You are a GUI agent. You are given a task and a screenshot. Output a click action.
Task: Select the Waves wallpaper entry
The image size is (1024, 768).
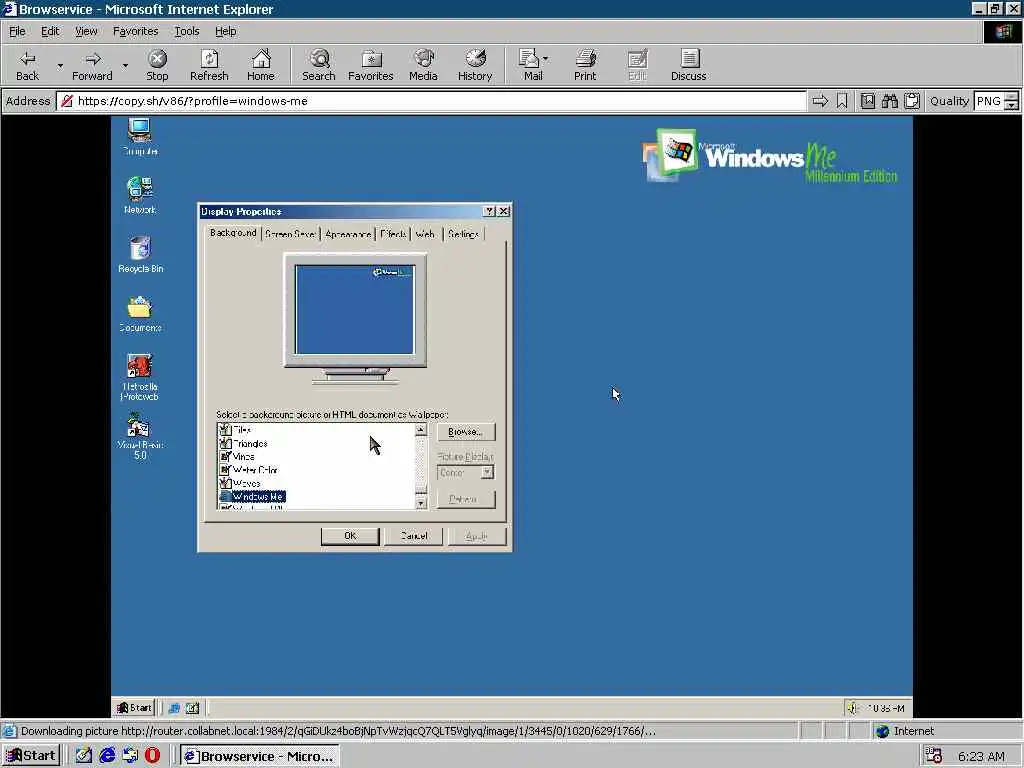[246, 483]
